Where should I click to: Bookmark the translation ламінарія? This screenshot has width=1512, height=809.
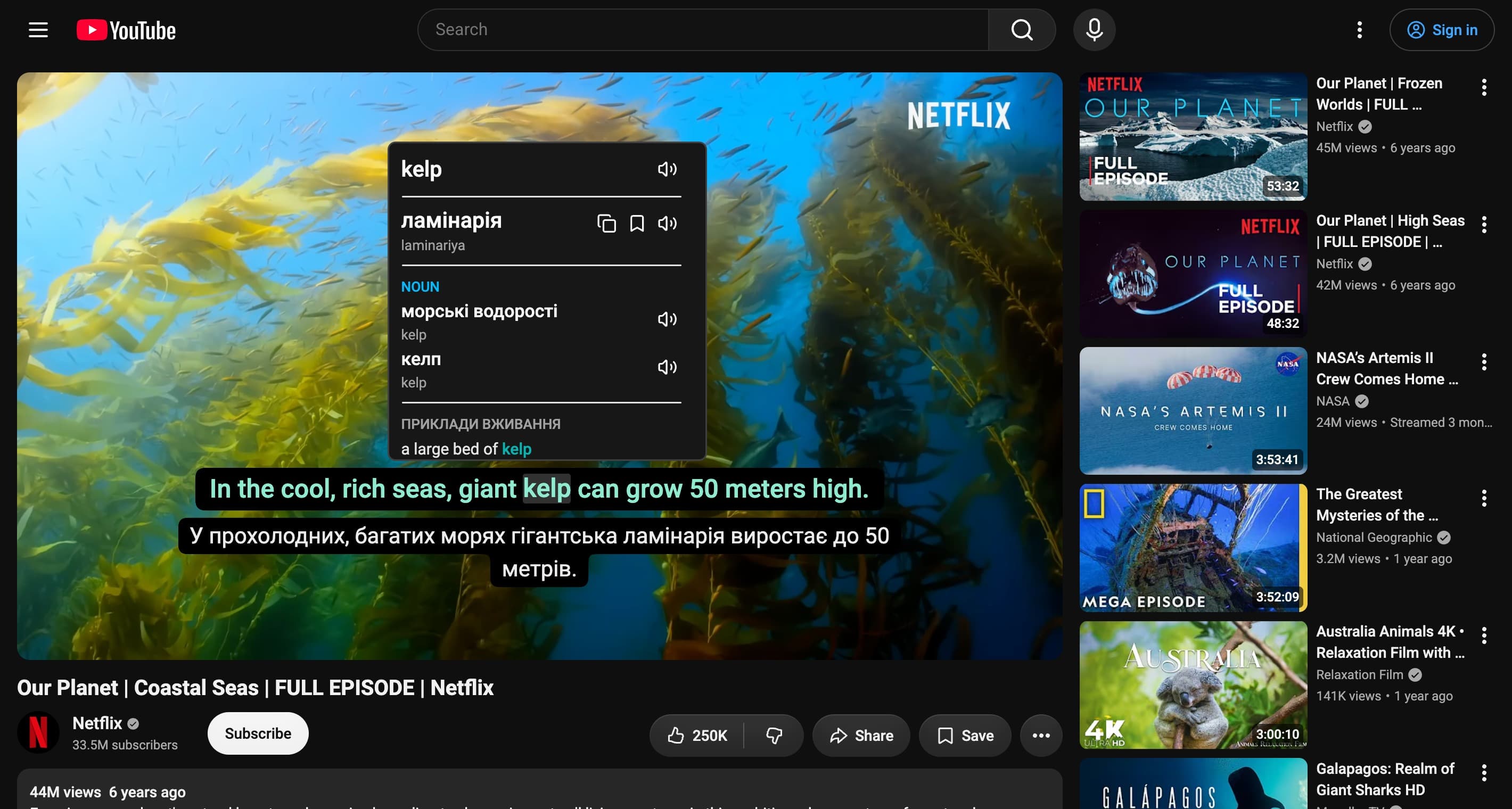pyautogui.click(x=637, y=223)
